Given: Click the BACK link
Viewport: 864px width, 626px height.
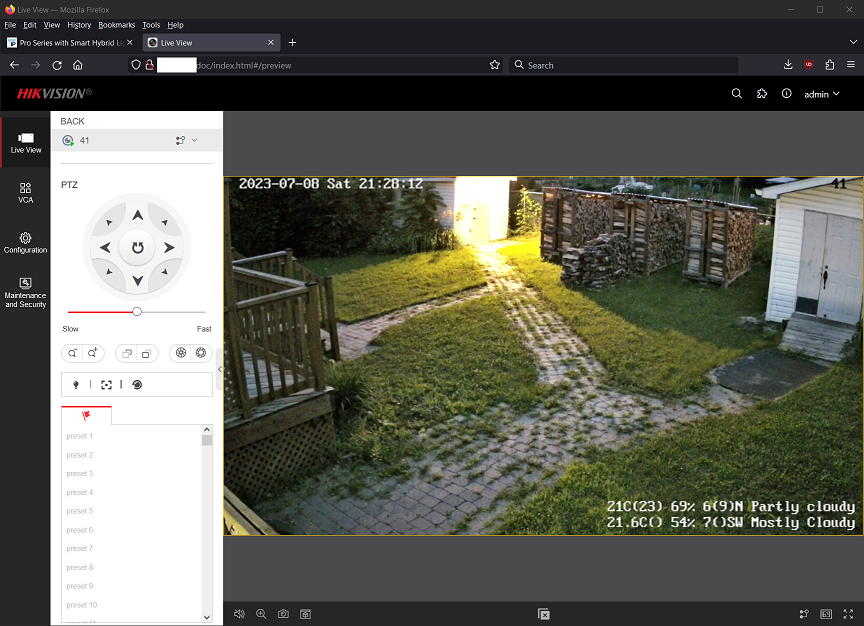Looking at the screenshot, I should pos(72,121).
